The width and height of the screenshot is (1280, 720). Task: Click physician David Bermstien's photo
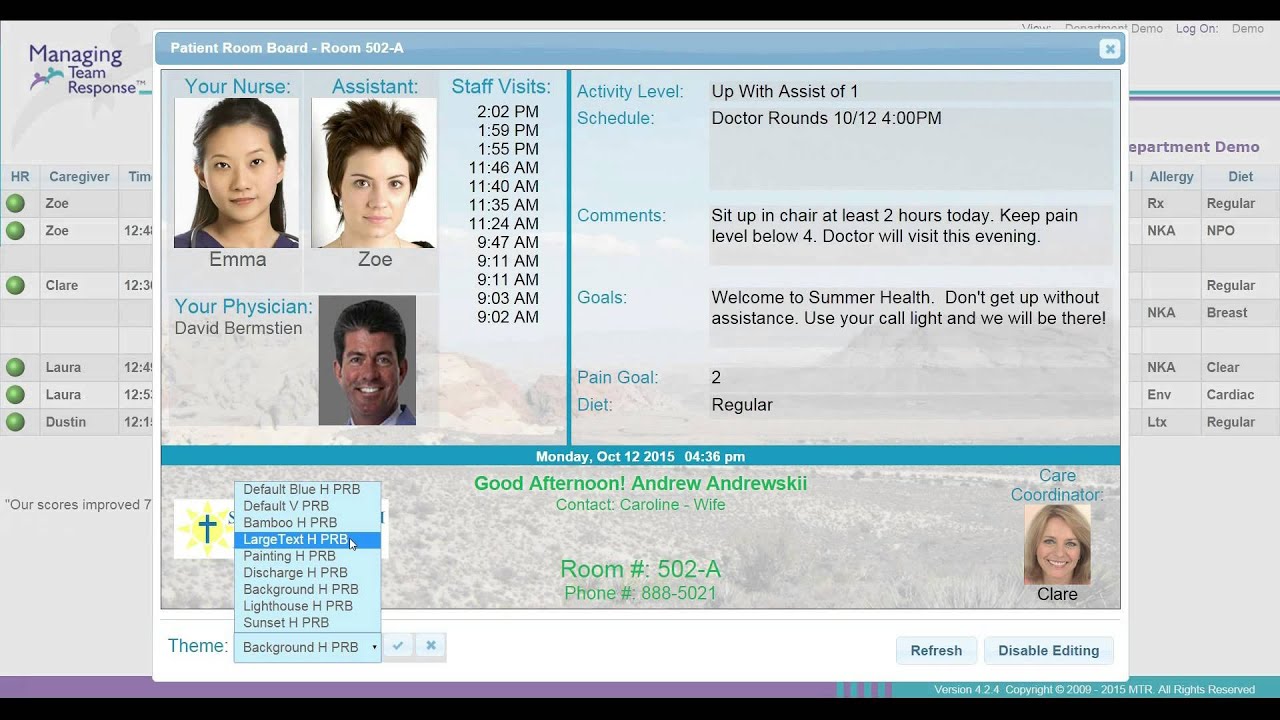(x=367, y=360)
